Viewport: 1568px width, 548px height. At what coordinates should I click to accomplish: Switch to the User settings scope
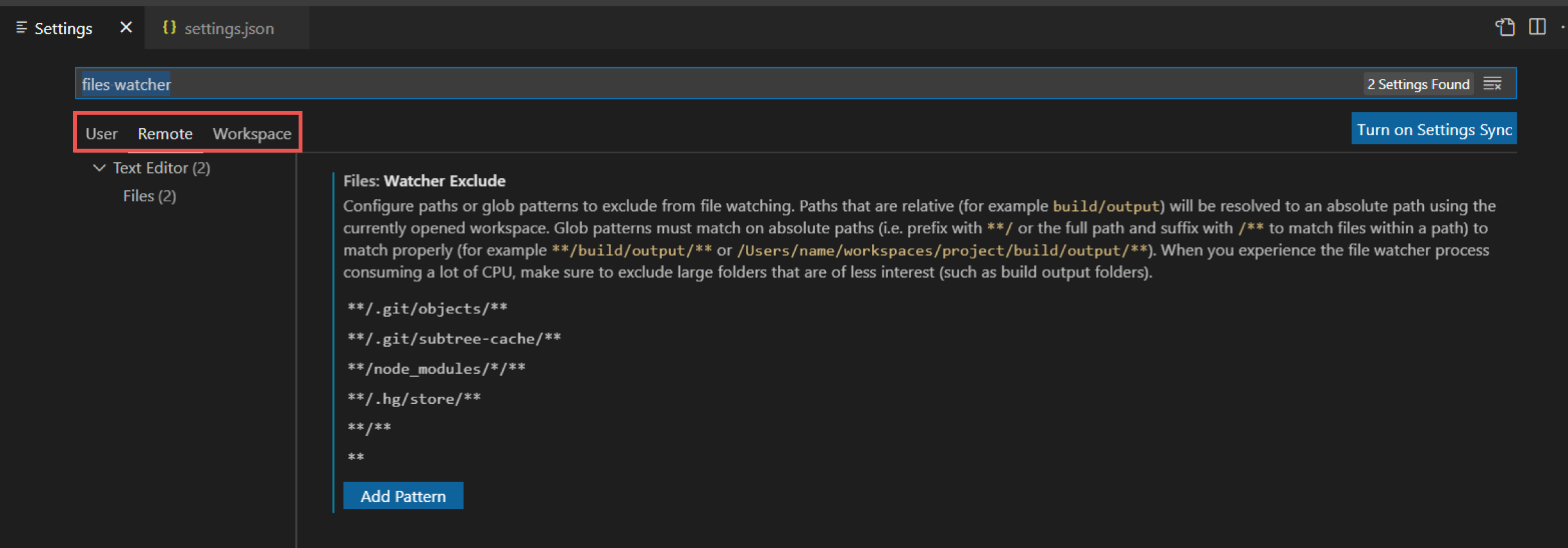click(101, 134)
